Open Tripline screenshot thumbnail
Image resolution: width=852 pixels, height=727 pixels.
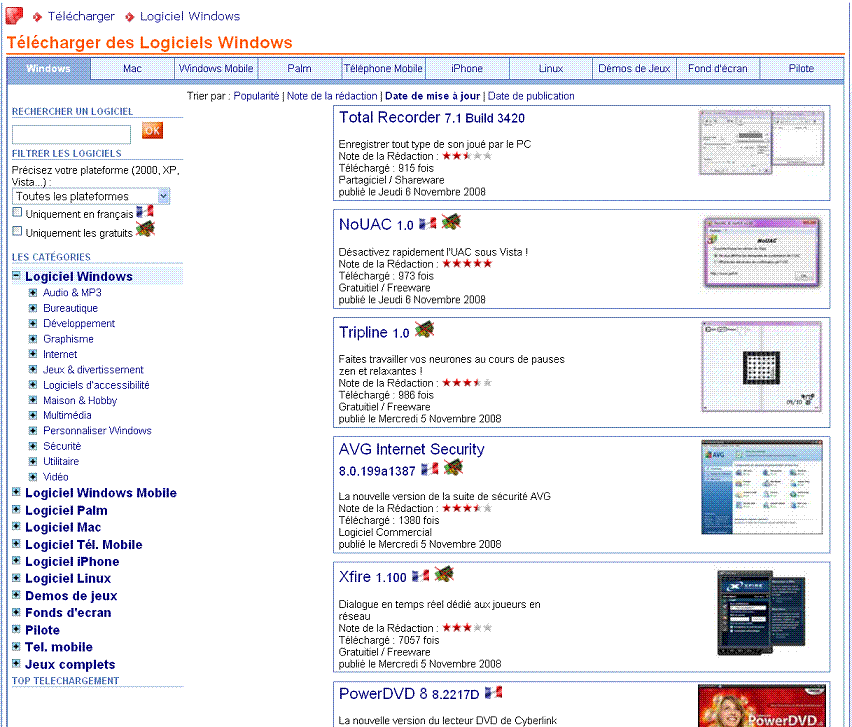(762, 367)
